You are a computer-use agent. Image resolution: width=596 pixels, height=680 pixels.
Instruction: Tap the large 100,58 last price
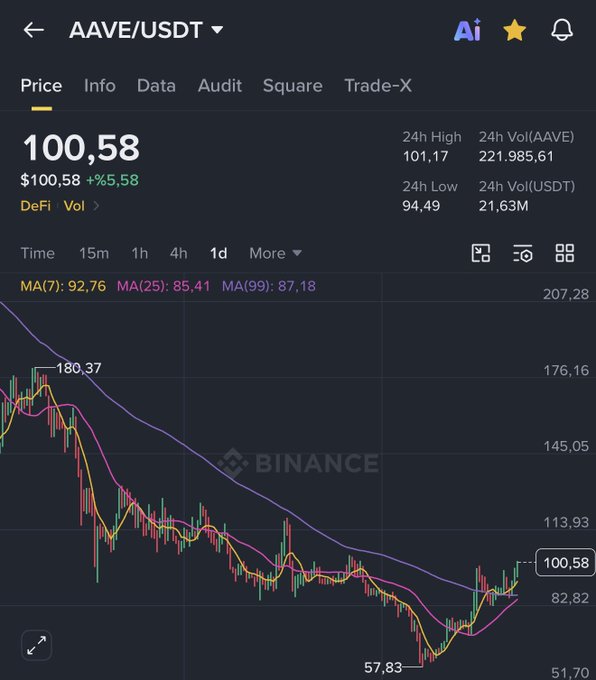(x=81, y=148)
